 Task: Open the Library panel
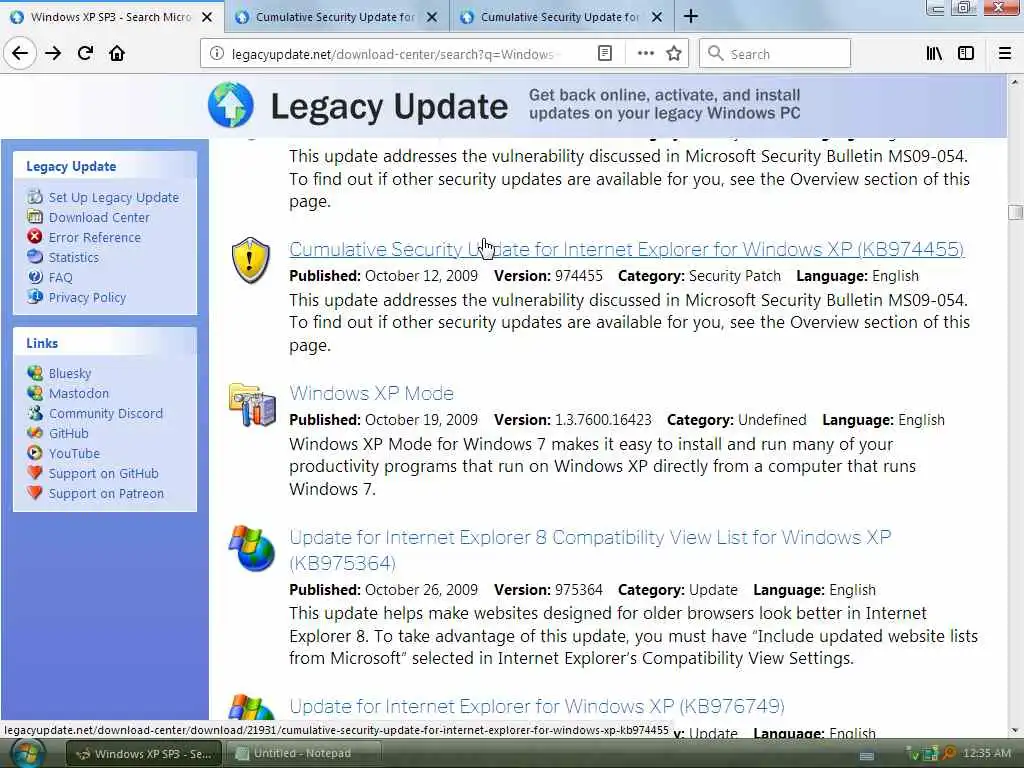tap(934, 54)
